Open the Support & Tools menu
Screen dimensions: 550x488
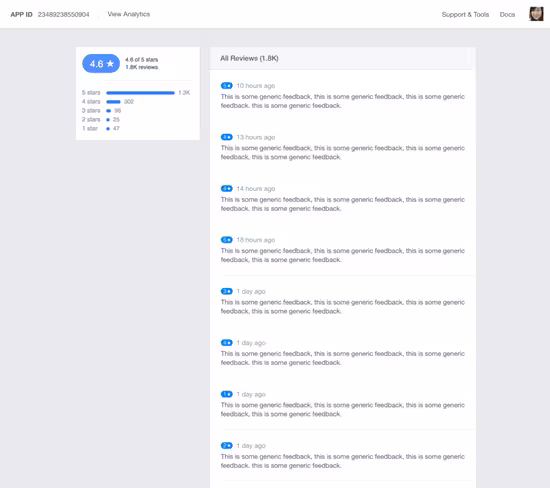pyautogui.click(x=465, y=14)
